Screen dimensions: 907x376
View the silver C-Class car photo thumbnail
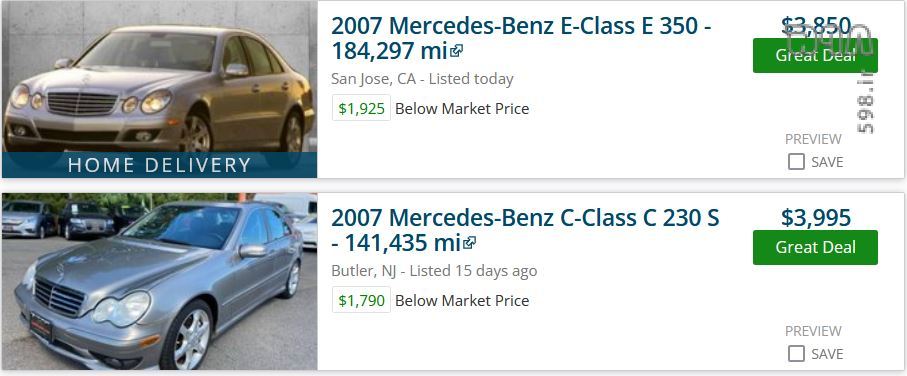(160, 282)
